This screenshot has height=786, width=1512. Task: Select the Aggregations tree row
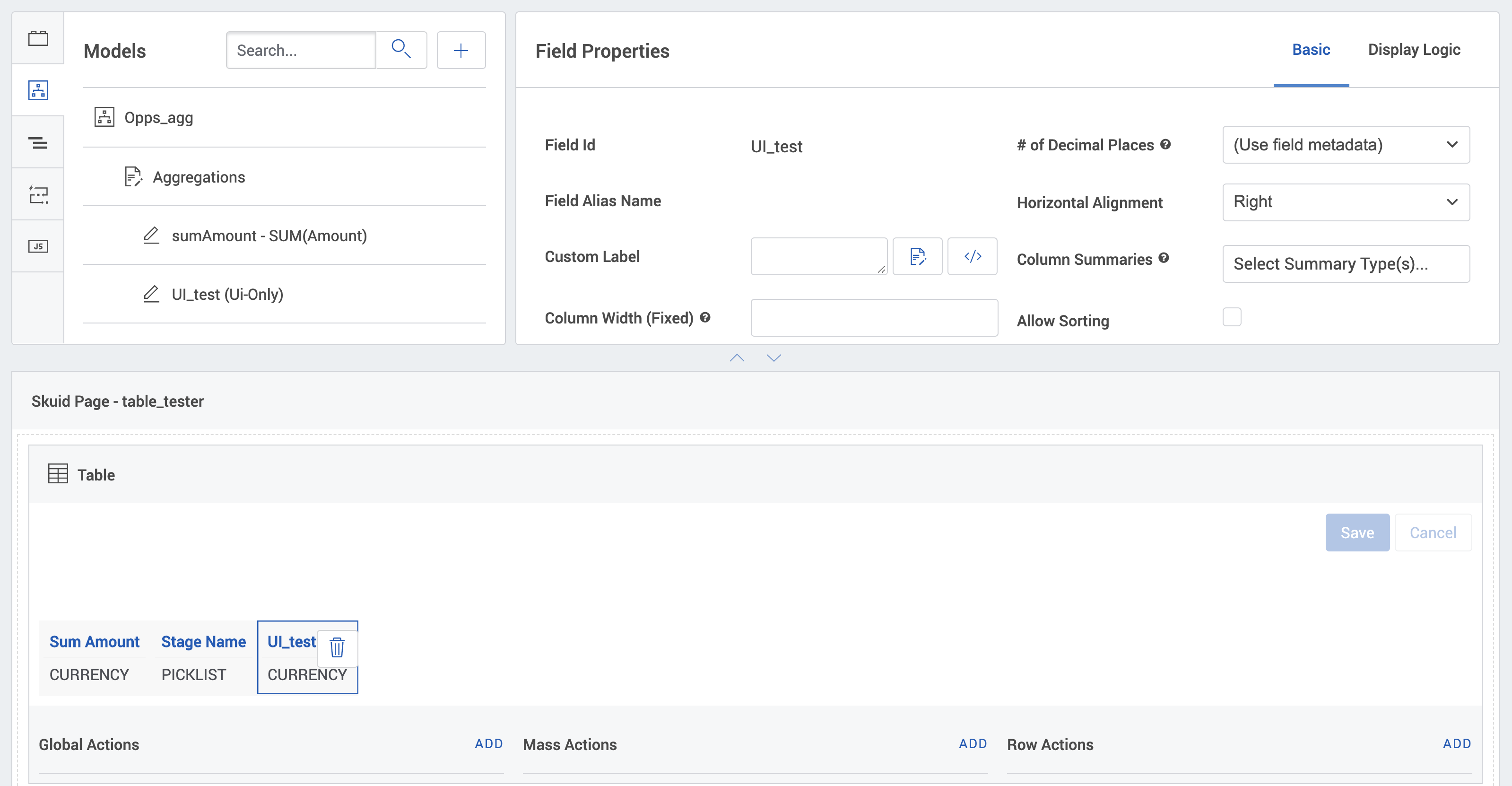point(285,177)
